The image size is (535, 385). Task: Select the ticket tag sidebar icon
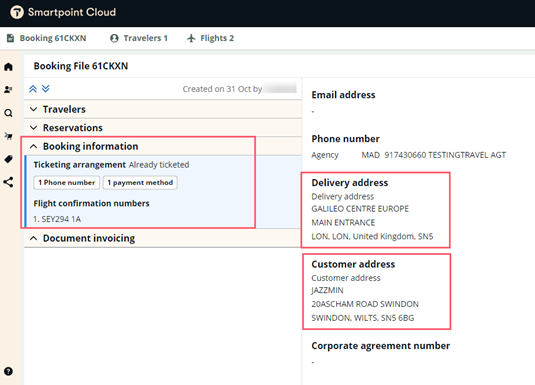click(x=9, y=159)
